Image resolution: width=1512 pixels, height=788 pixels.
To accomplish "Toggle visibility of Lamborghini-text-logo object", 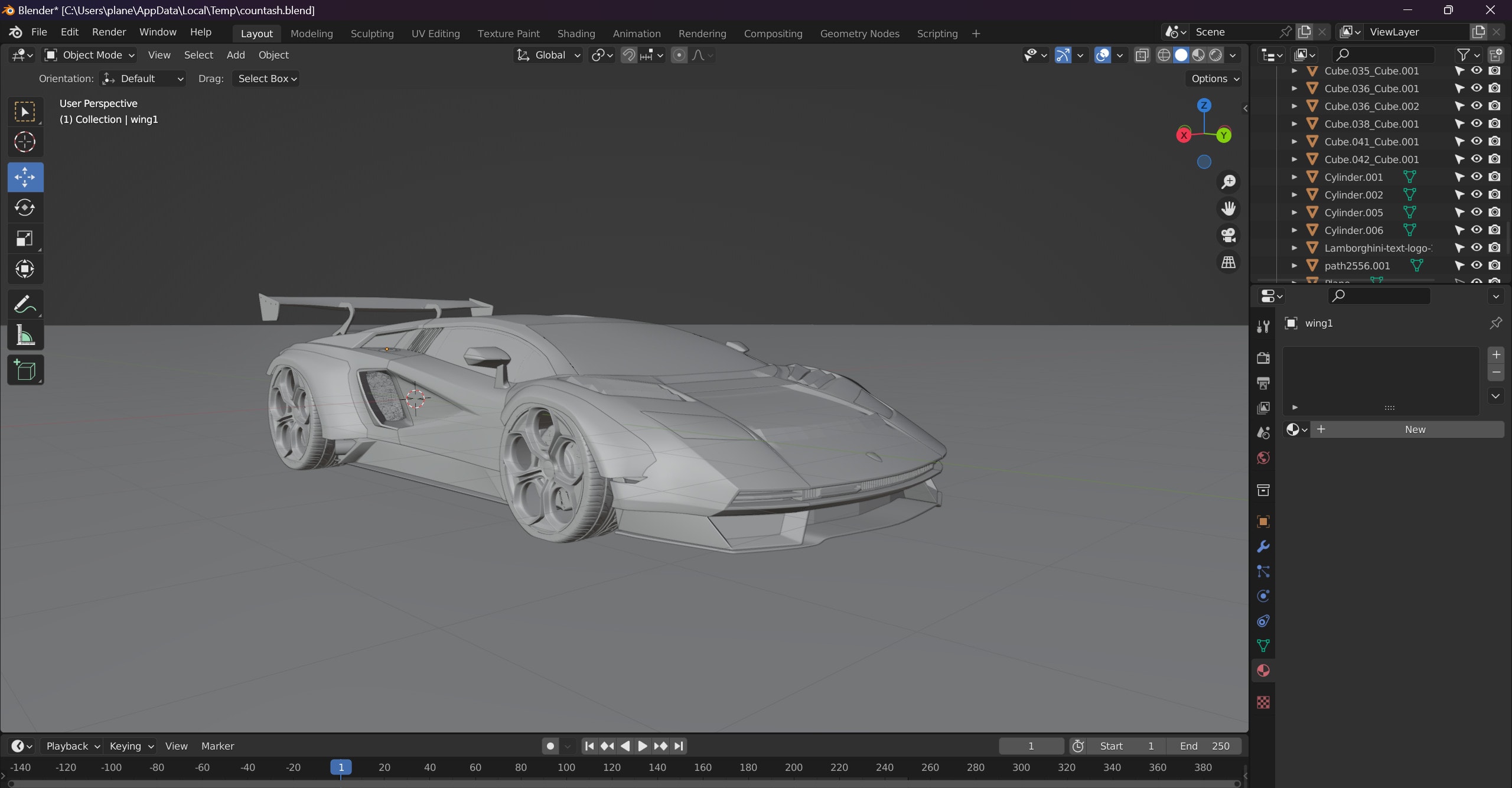I will [x=1477, y=248].
